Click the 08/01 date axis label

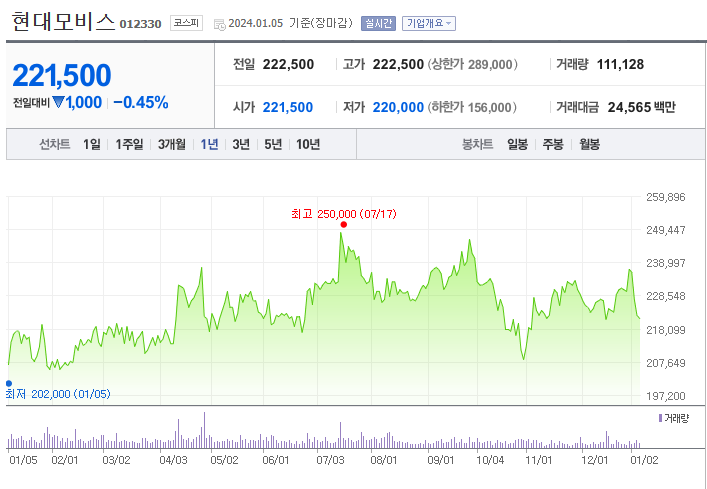(384, 460)
